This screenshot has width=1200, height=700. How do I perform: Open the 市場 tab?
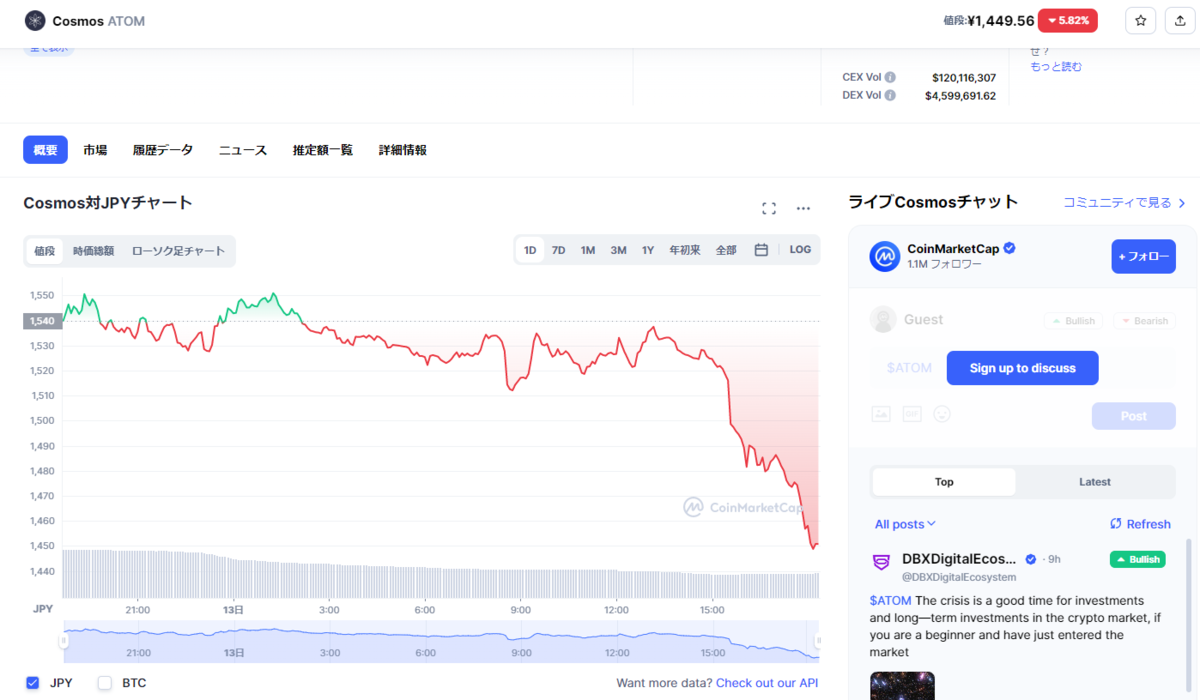pos(95,150)
